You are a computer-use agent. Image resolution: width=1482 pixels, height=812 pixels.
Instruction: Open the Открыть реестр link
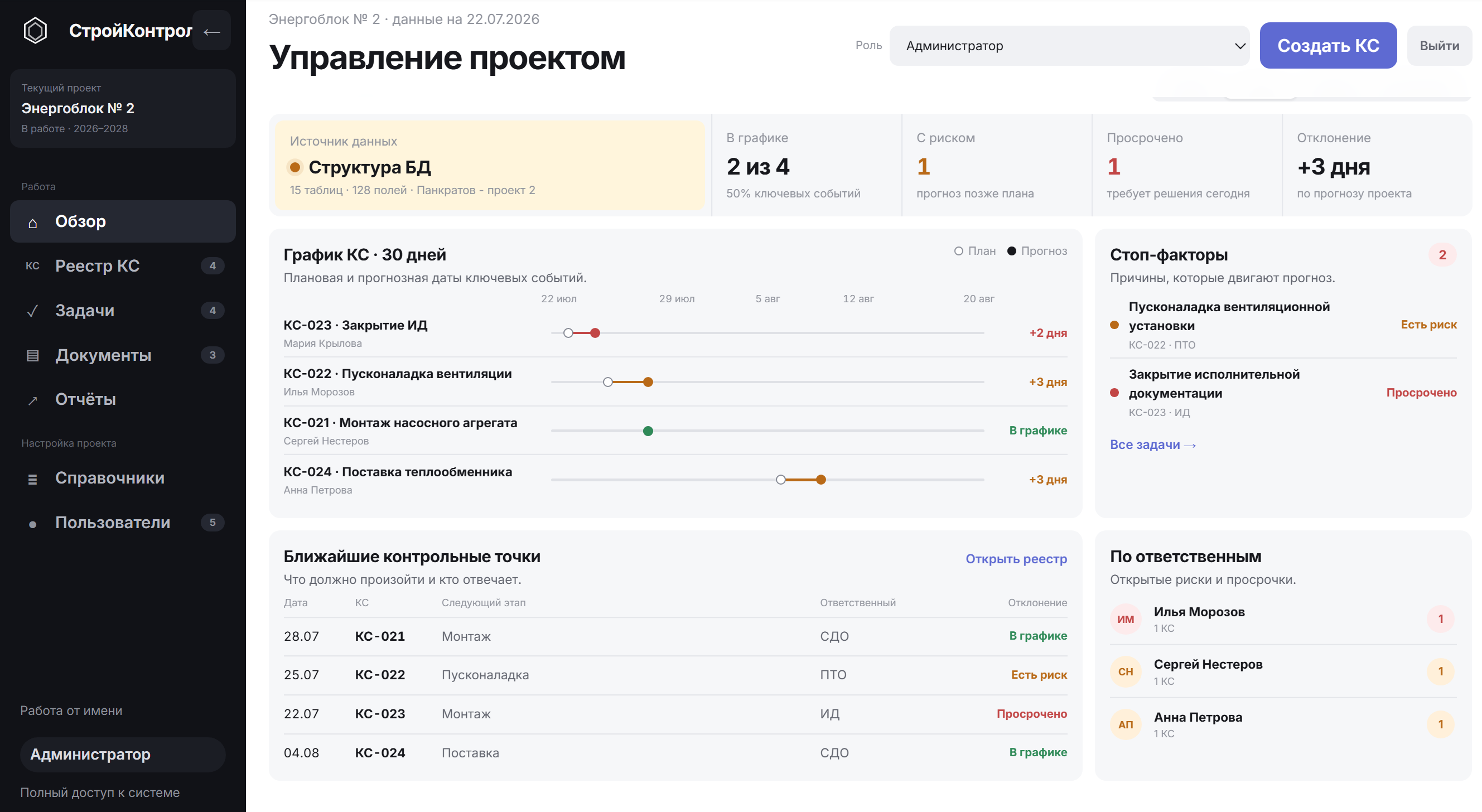[1016, 559]
